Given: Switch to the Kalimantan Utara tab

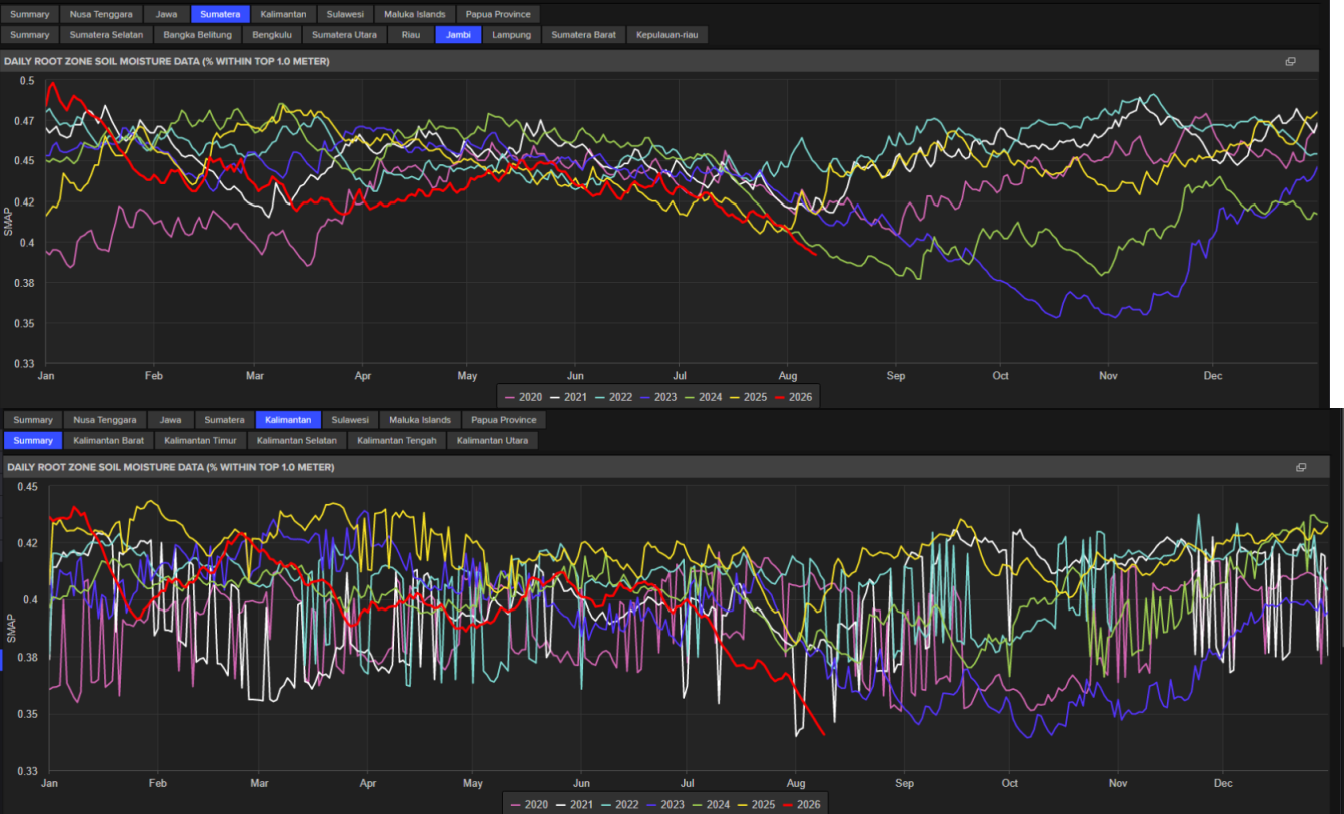Looking at the screenshot, I should tap(493, 440).
